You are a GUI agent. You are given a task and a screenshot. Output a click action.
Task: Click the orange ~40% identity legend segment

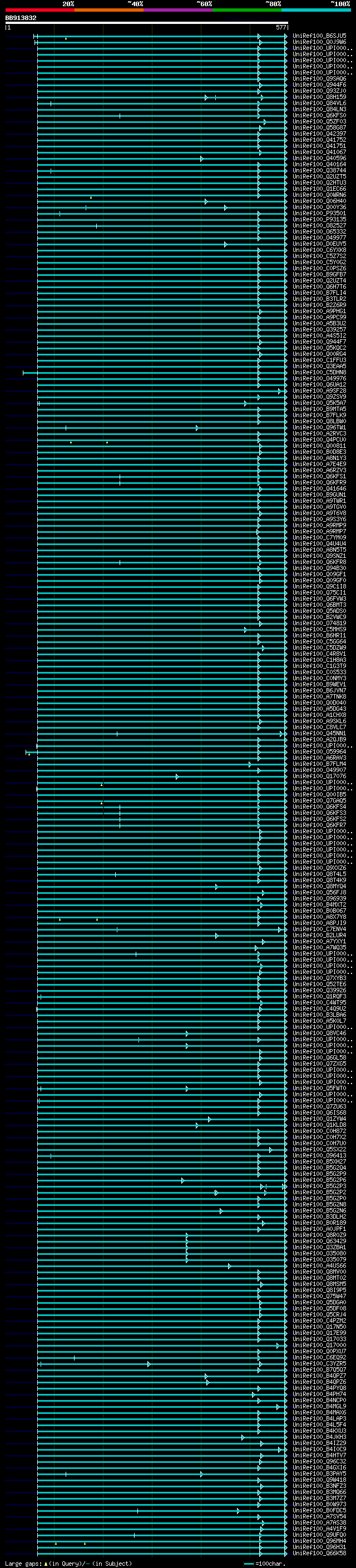click(109, 10)
